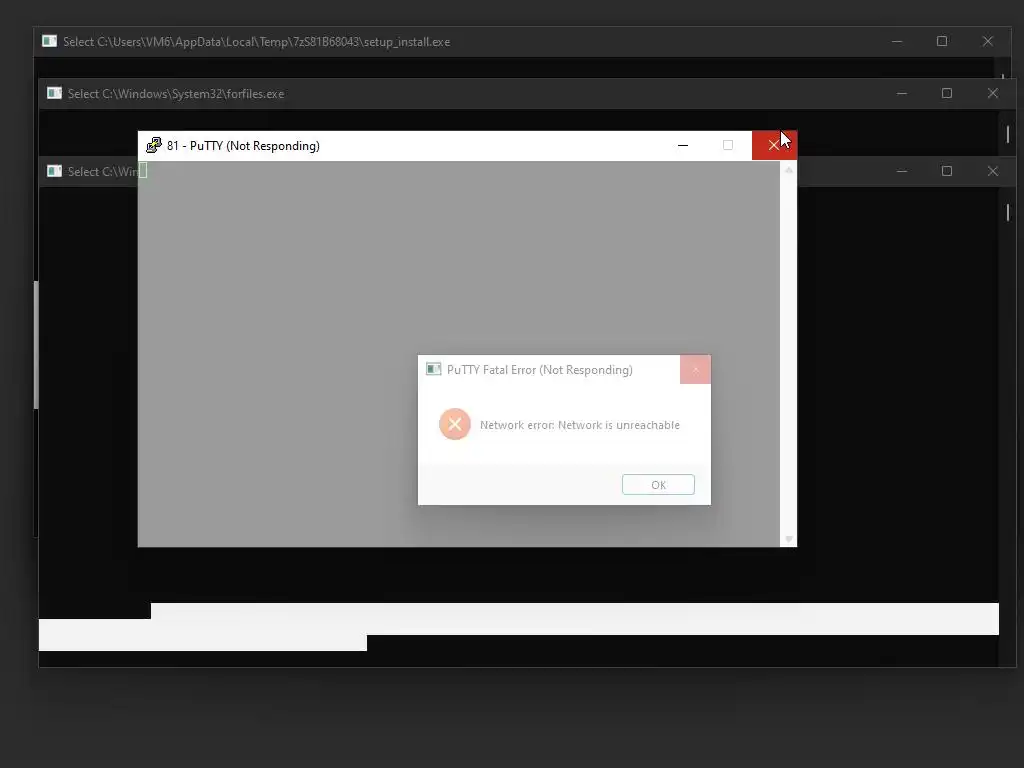Viewport: 1024px width, 768px height.
Task: Minimize the 81 - PuTTY window
Action: click(x=683, y=145)
